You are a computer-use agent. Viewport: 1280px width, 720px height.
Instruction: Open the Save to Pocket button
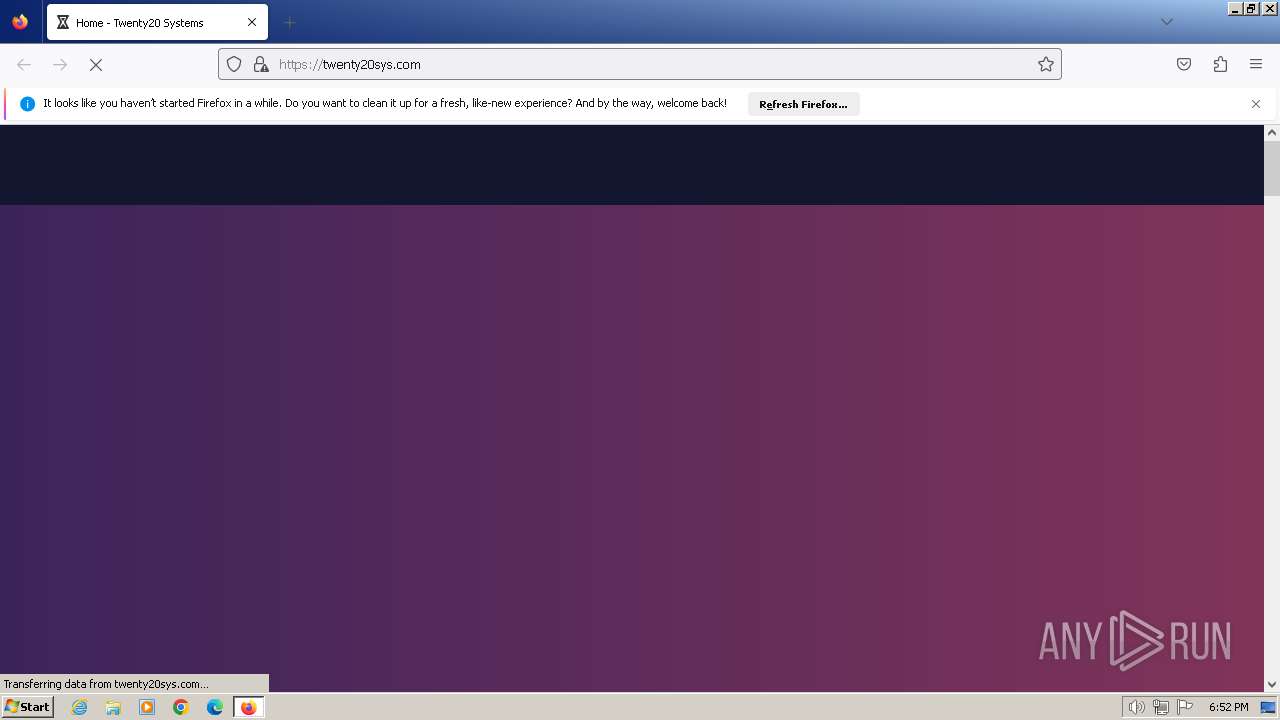(x=1184, y=64)
